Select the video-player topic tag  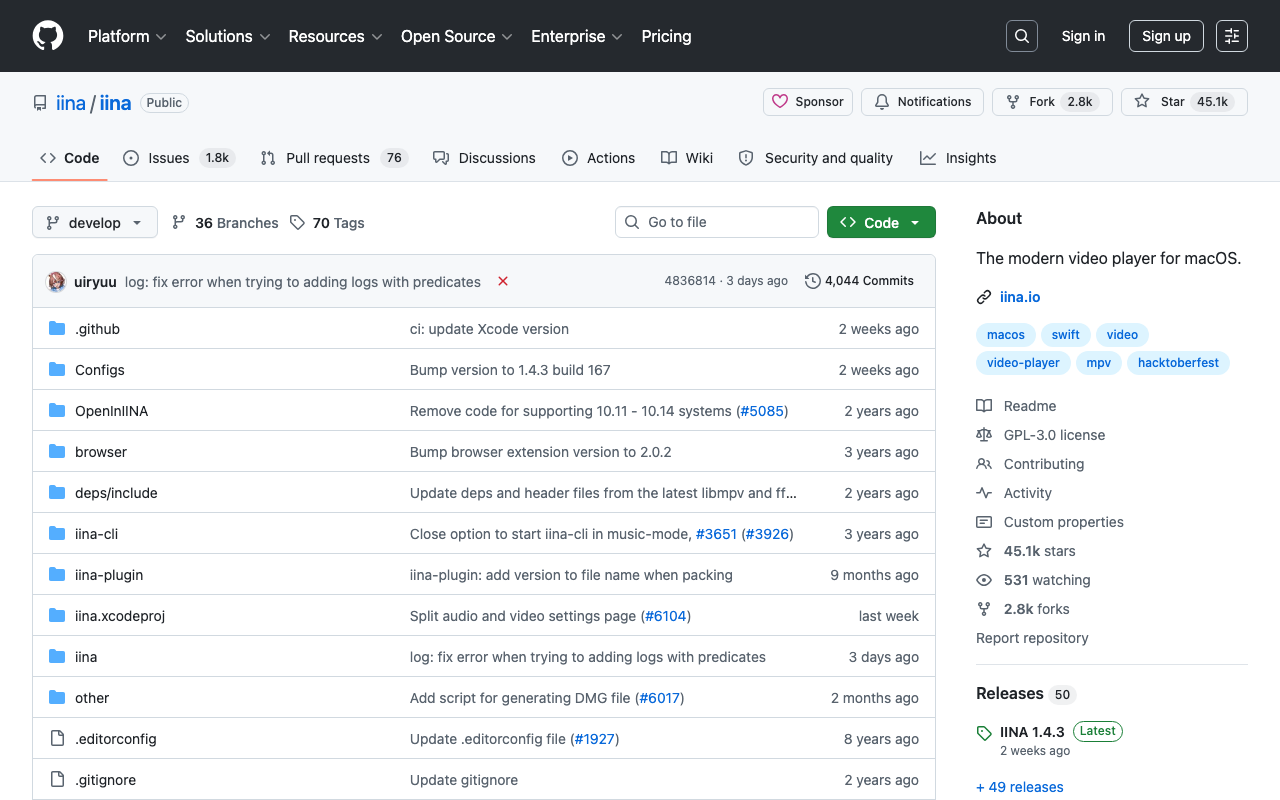click(x=1023, y=363)
